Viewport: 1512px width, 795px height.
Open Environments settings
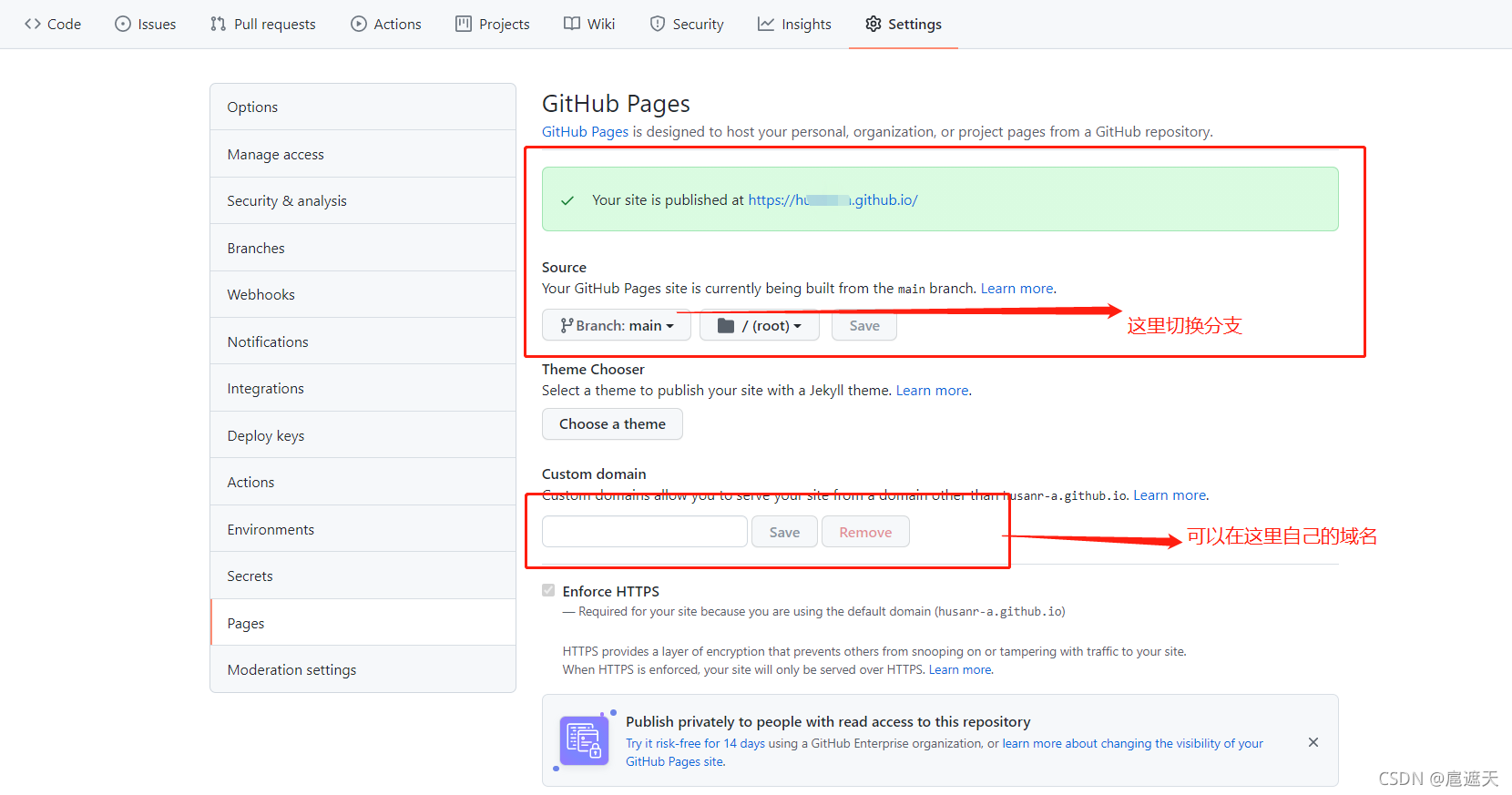click(x=363, y=529)
